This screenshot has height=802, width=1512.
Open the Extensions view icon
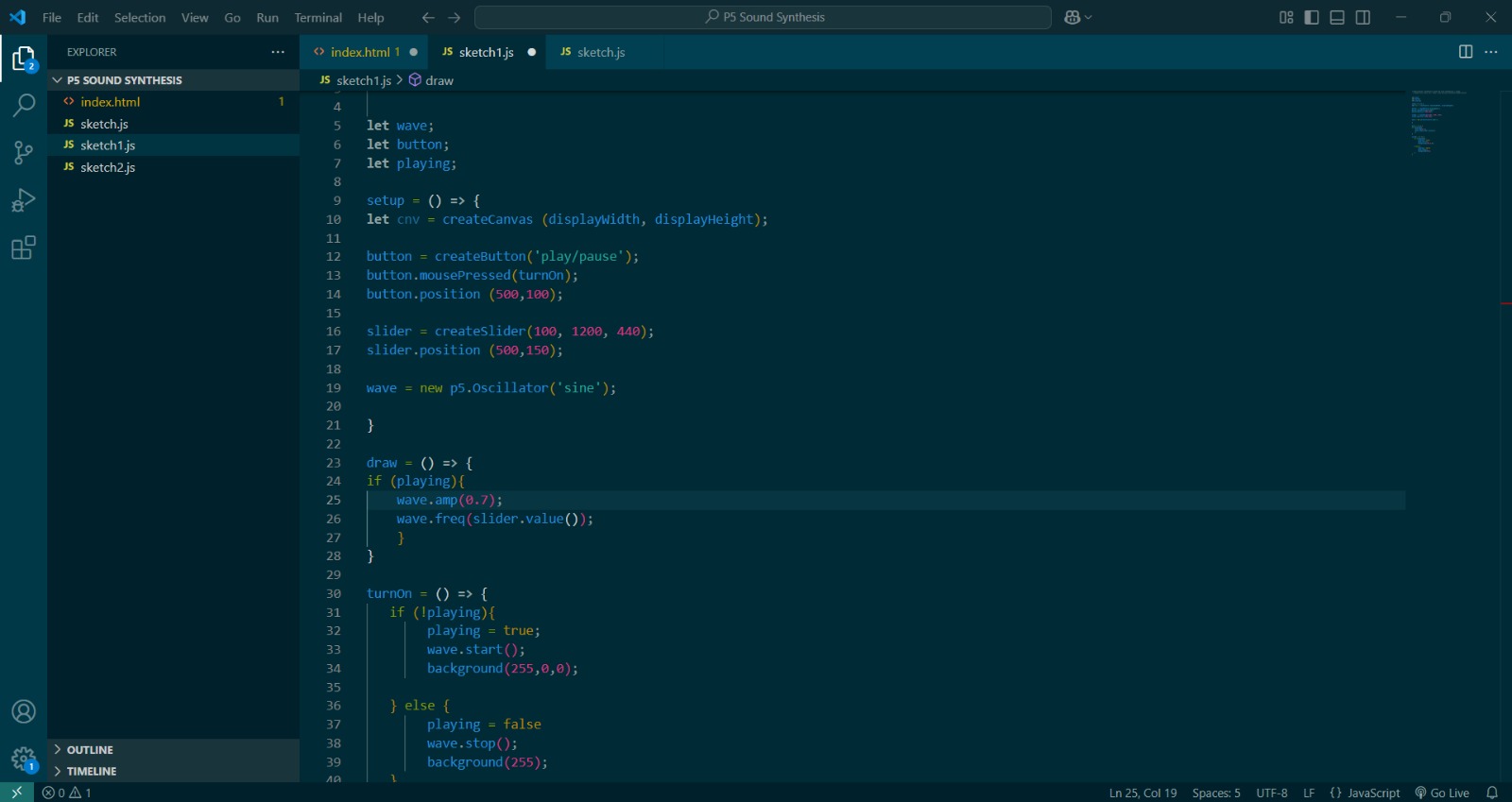coord(24,248)
